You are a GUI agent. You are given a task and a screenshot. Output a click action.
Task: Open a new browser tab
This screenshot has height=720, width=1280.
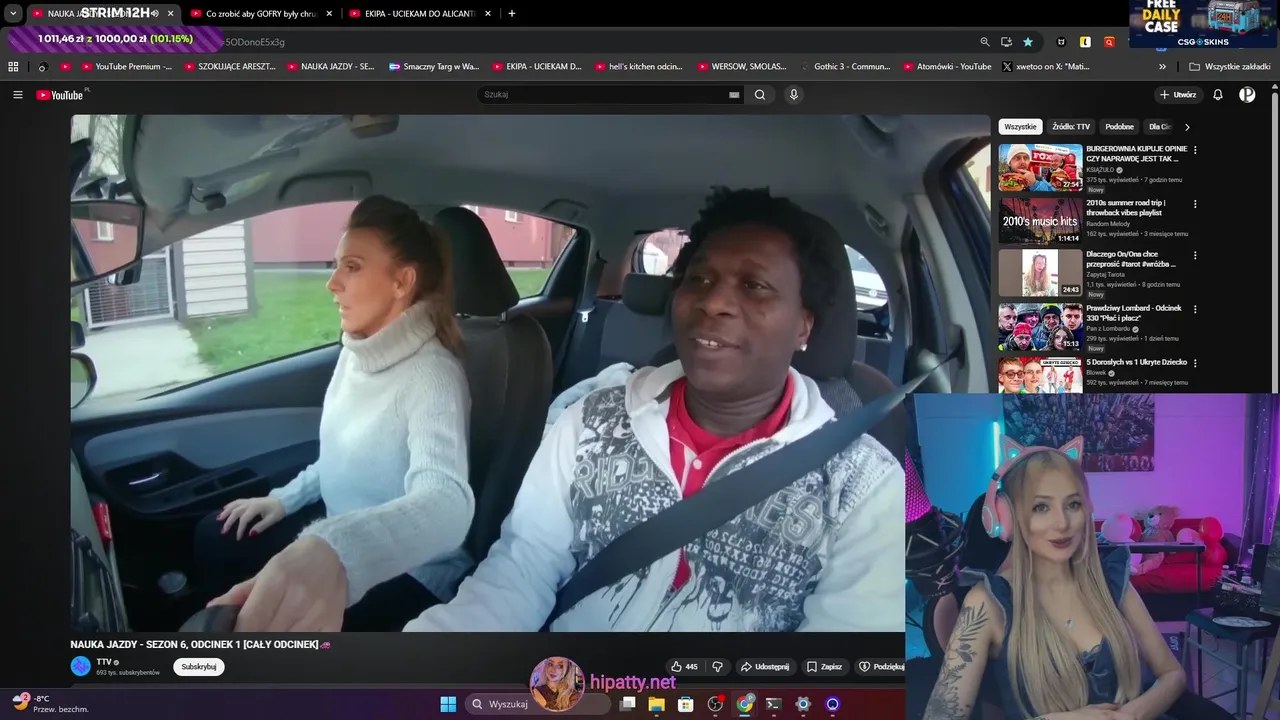click(512, 14)
